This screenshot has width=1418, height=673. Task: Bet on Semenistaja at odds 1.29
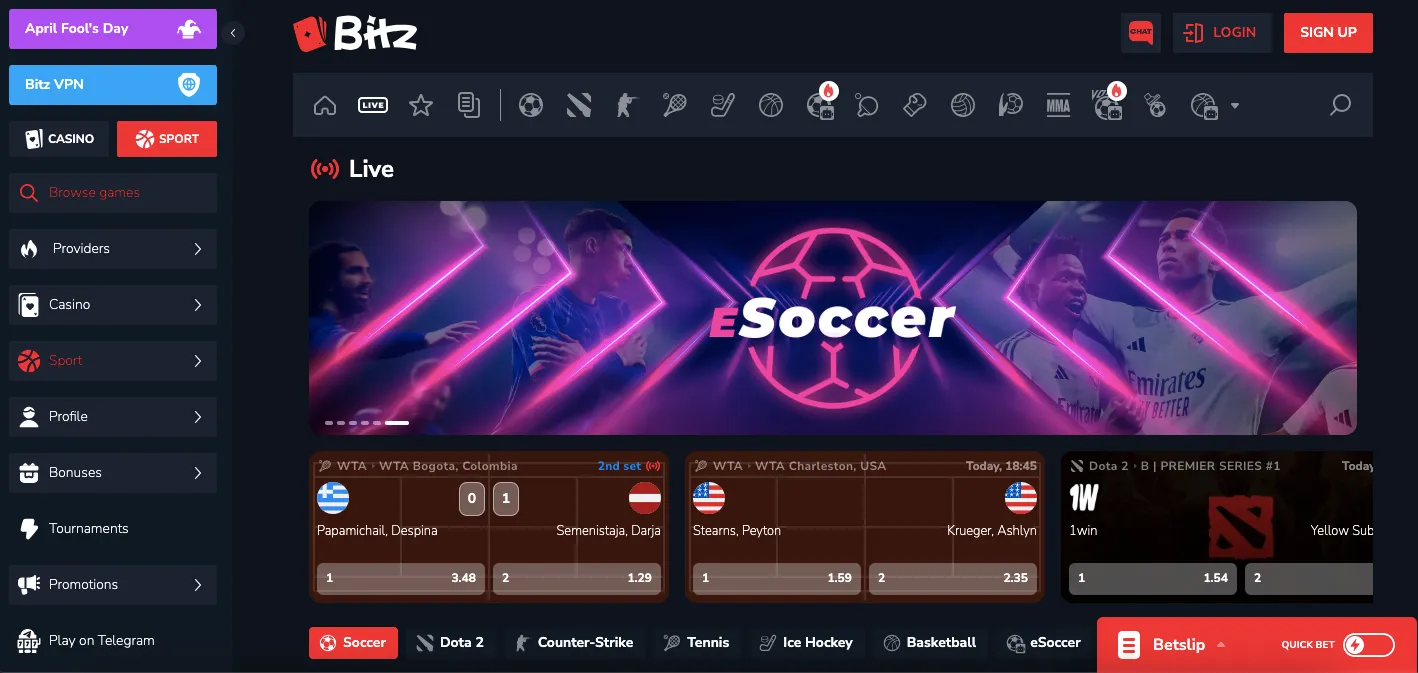click(x=577, y=578)
